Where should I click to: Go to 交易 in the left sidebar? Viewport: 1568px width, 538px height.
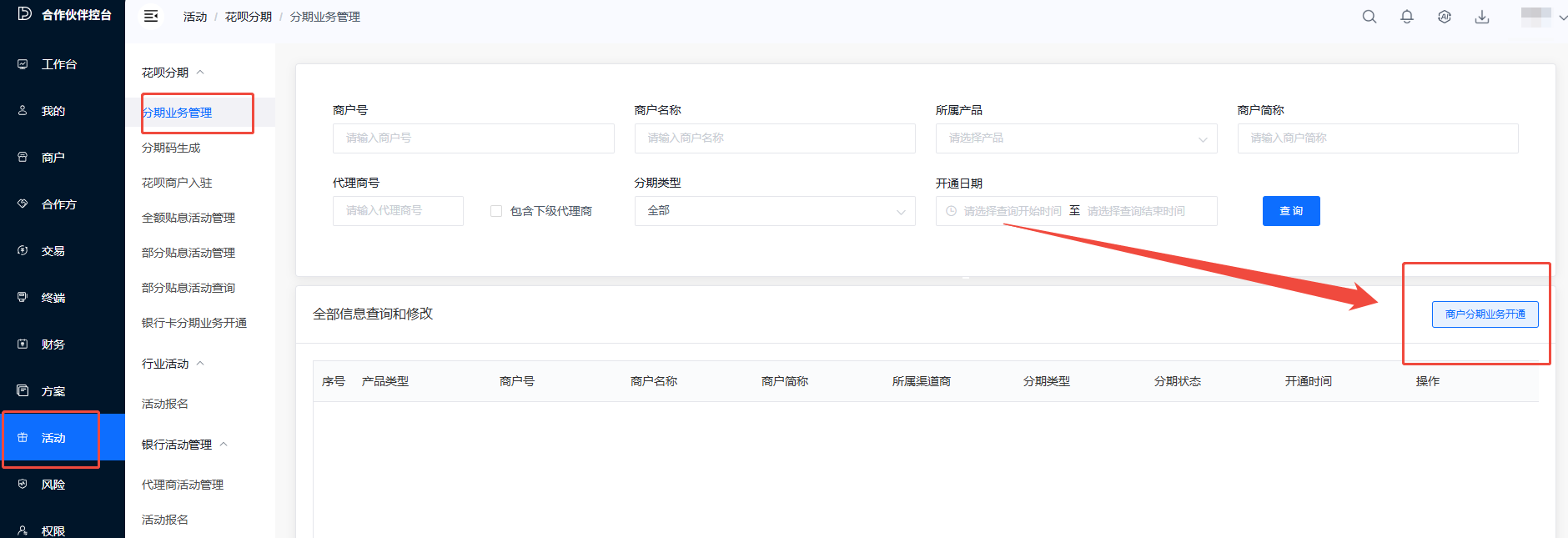coord(53,251)
